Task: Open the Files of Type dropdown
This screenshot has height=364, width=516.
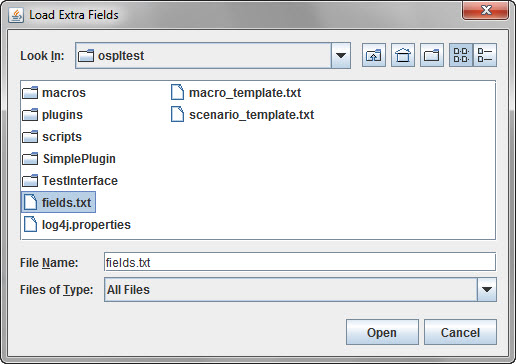Action: point(487,289)
